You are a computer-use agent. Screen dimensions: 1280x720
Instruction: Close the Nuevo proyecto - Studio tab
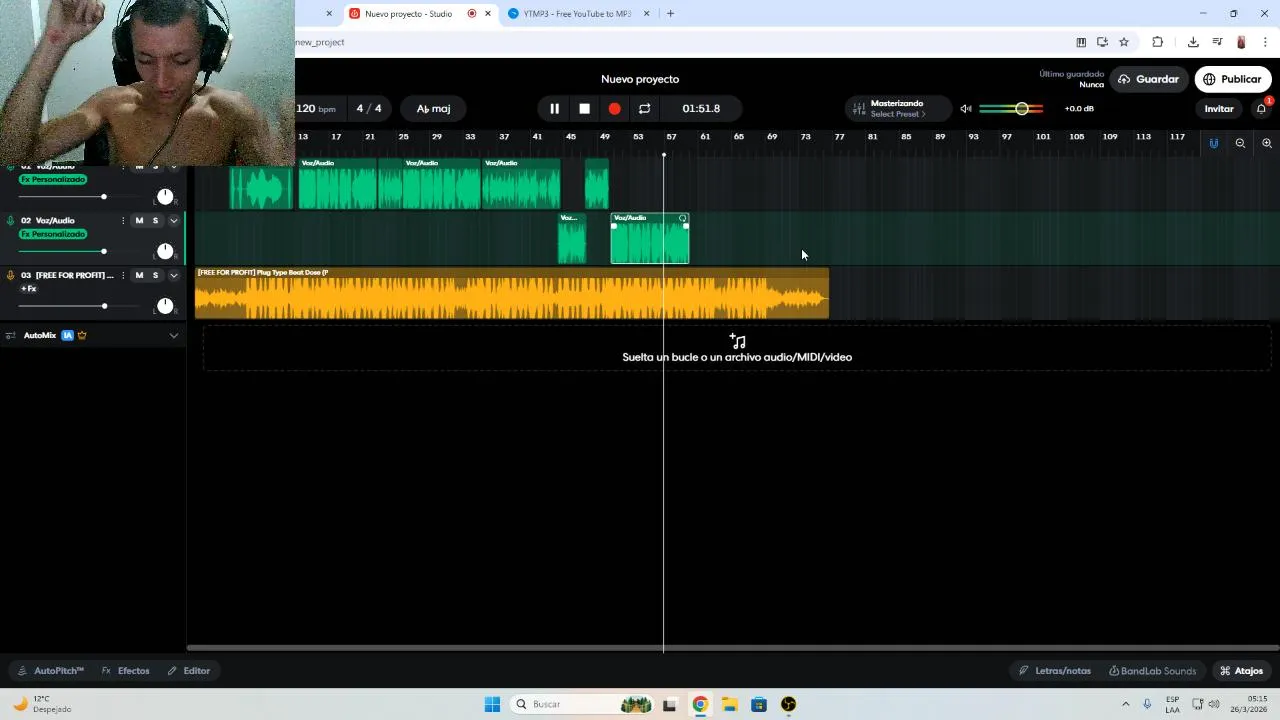pos(488,14)
